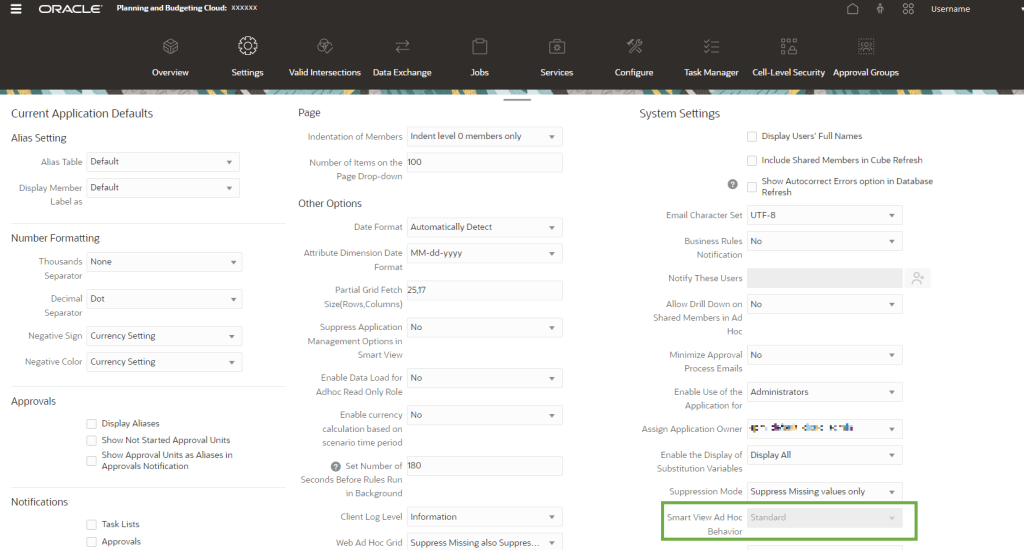Select the Valid Intersections icon
1036x560 pixels.
(324, 46)
